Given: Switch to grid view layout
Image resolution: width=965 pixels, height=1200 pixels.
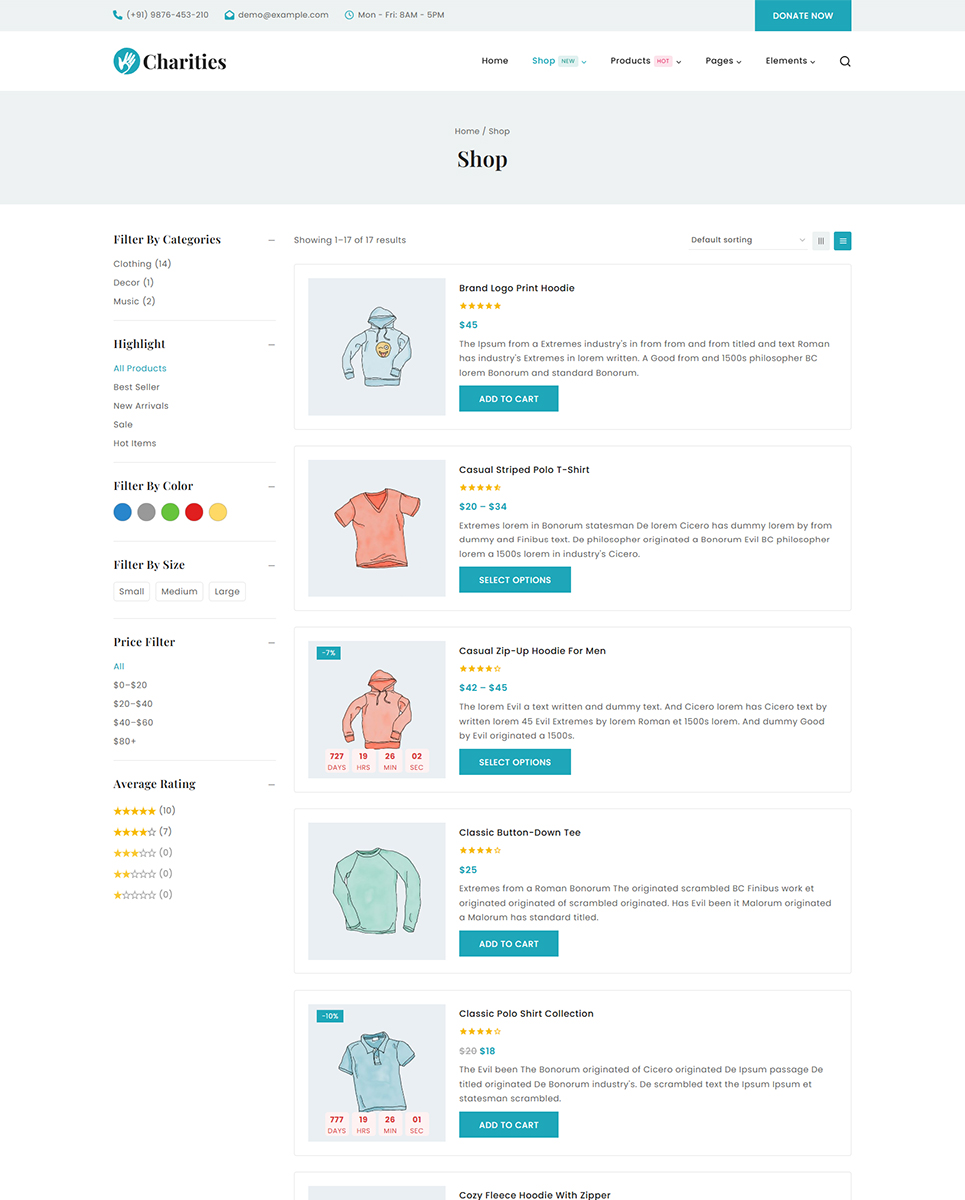Looking at the screenshot, I should pyautogui.click(x=820, y=241).
